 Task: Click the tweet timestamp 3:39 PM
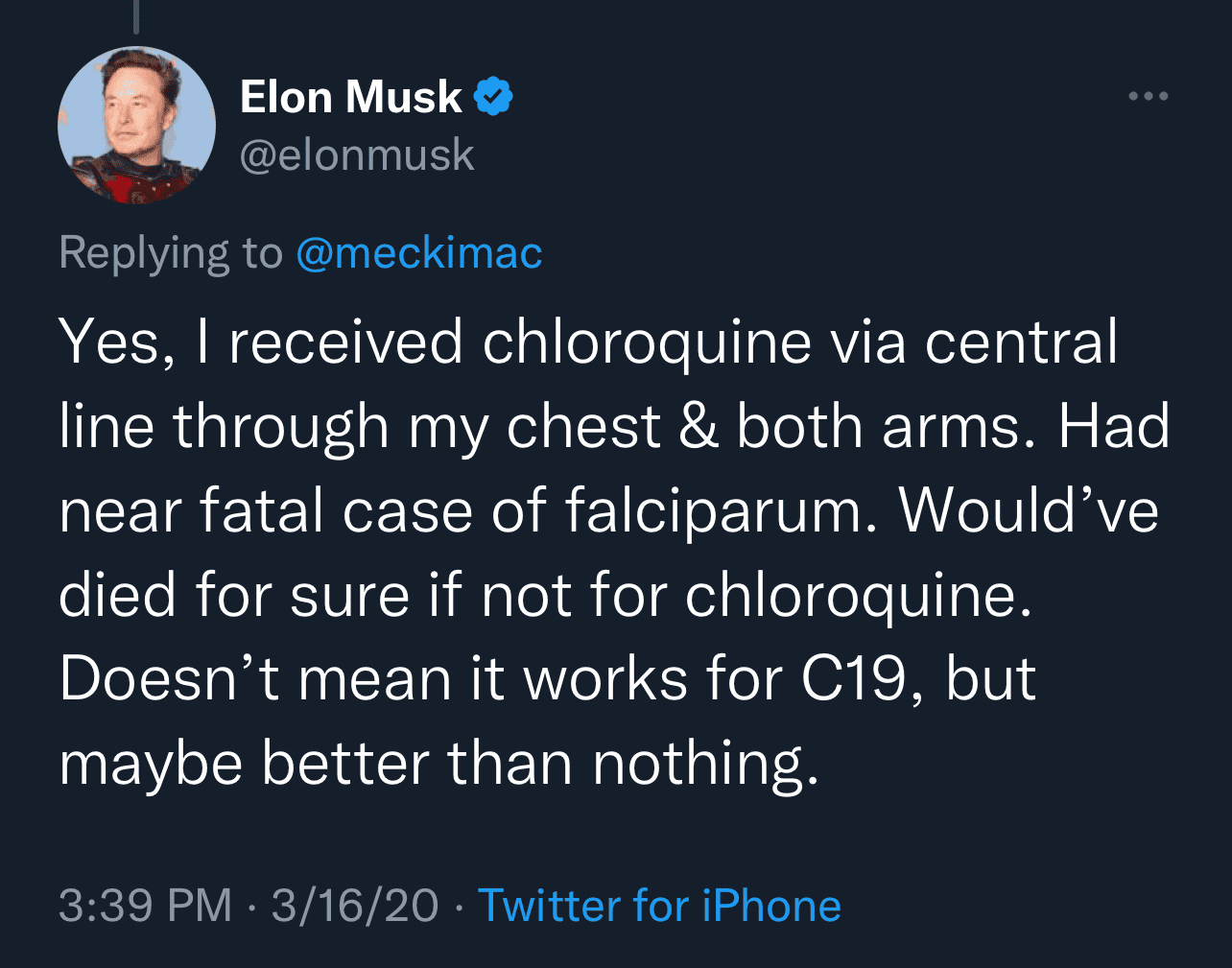(x=142, y=903)
